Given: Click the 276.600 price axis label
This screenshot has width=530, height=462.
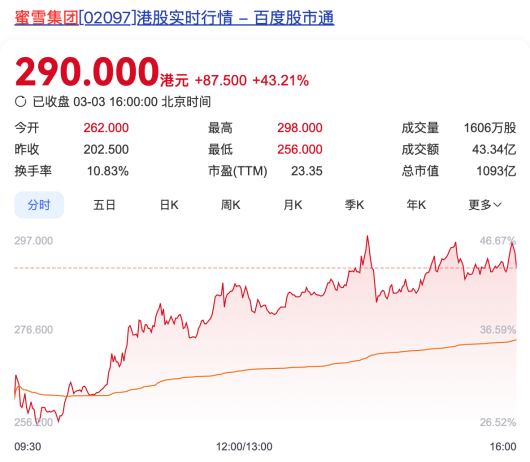Looking at the screenshot, I should click(x=33, y=330).
